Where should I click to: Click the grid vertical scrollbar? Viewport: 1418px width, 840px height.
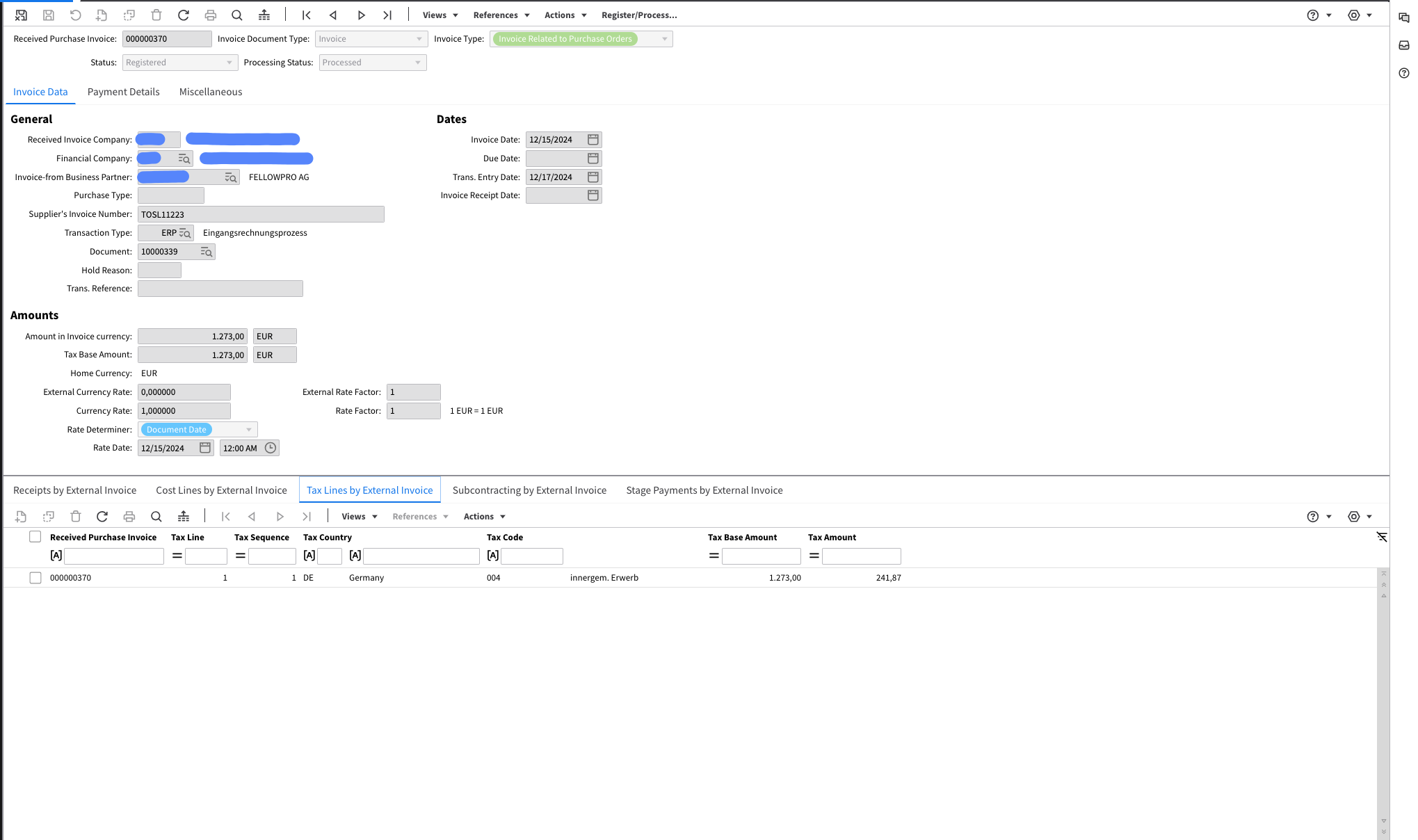tap(1383, 702)
